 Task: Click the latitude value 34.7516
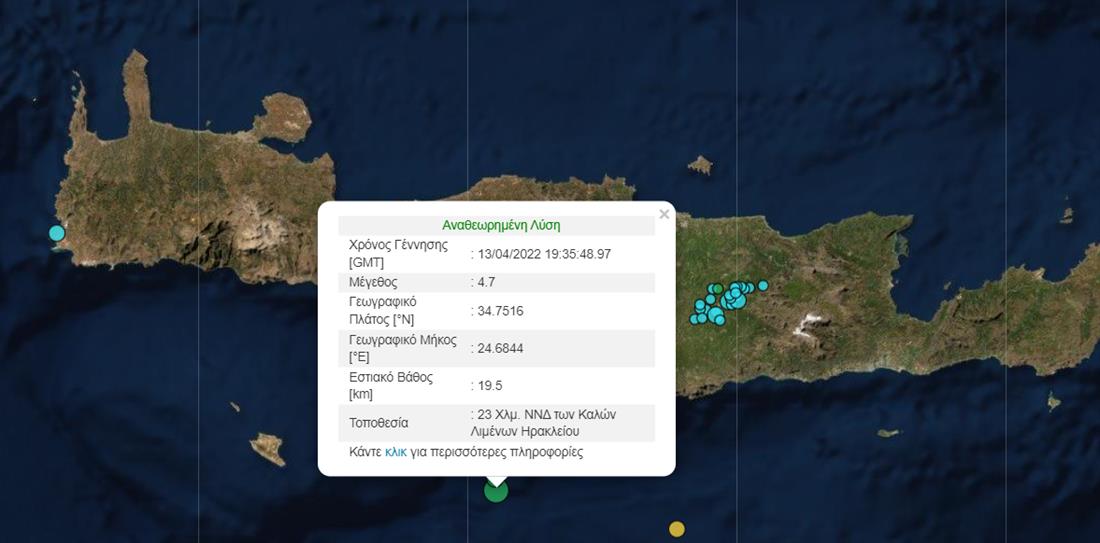point(500,311)
